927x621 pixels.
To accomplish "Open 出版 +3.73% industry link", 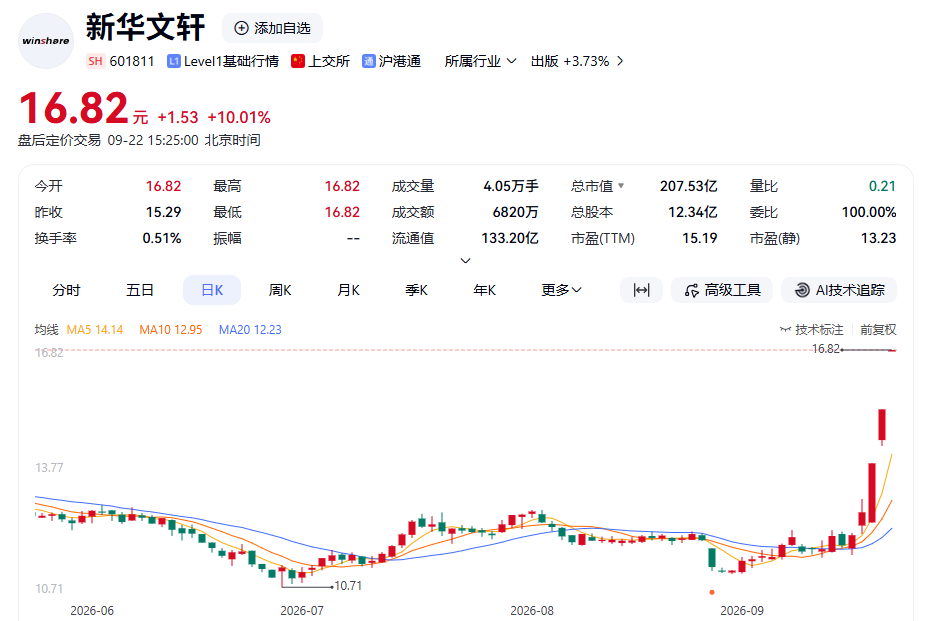I will coord(576,61).
